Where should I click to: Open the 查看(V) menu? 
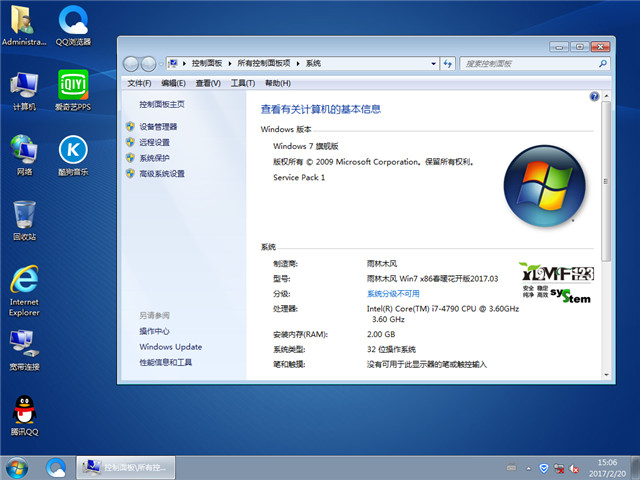(x=208, y=83)
